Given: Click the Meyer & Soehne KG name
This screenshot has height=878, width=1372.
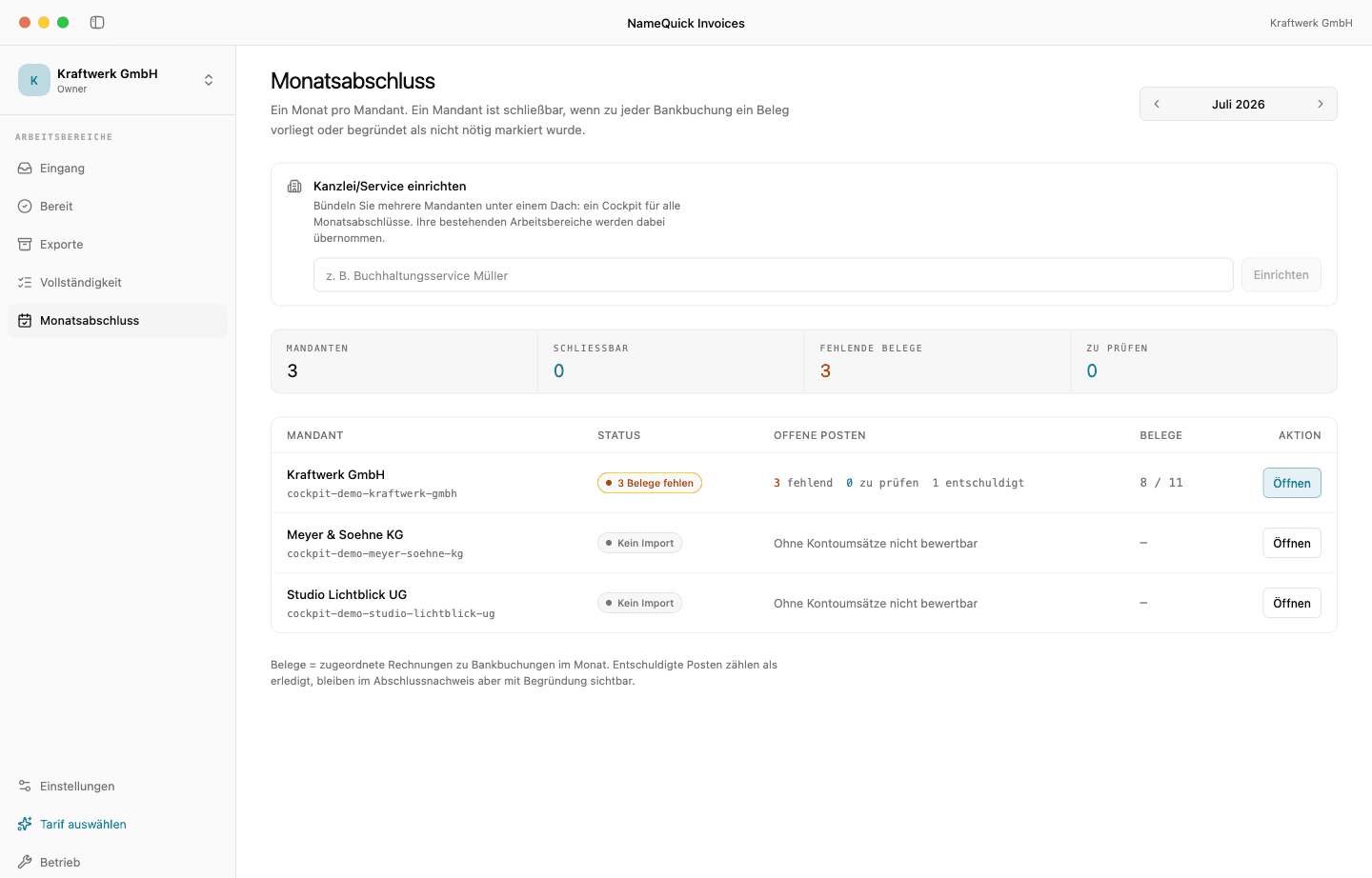Looking at the screenshot, I should coord(345,534).
